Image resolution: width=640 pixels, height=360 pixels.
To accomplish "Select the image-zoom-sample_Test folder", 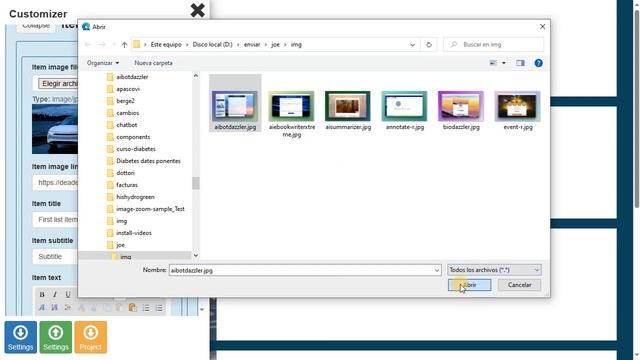I will click(x=150, y=209).
